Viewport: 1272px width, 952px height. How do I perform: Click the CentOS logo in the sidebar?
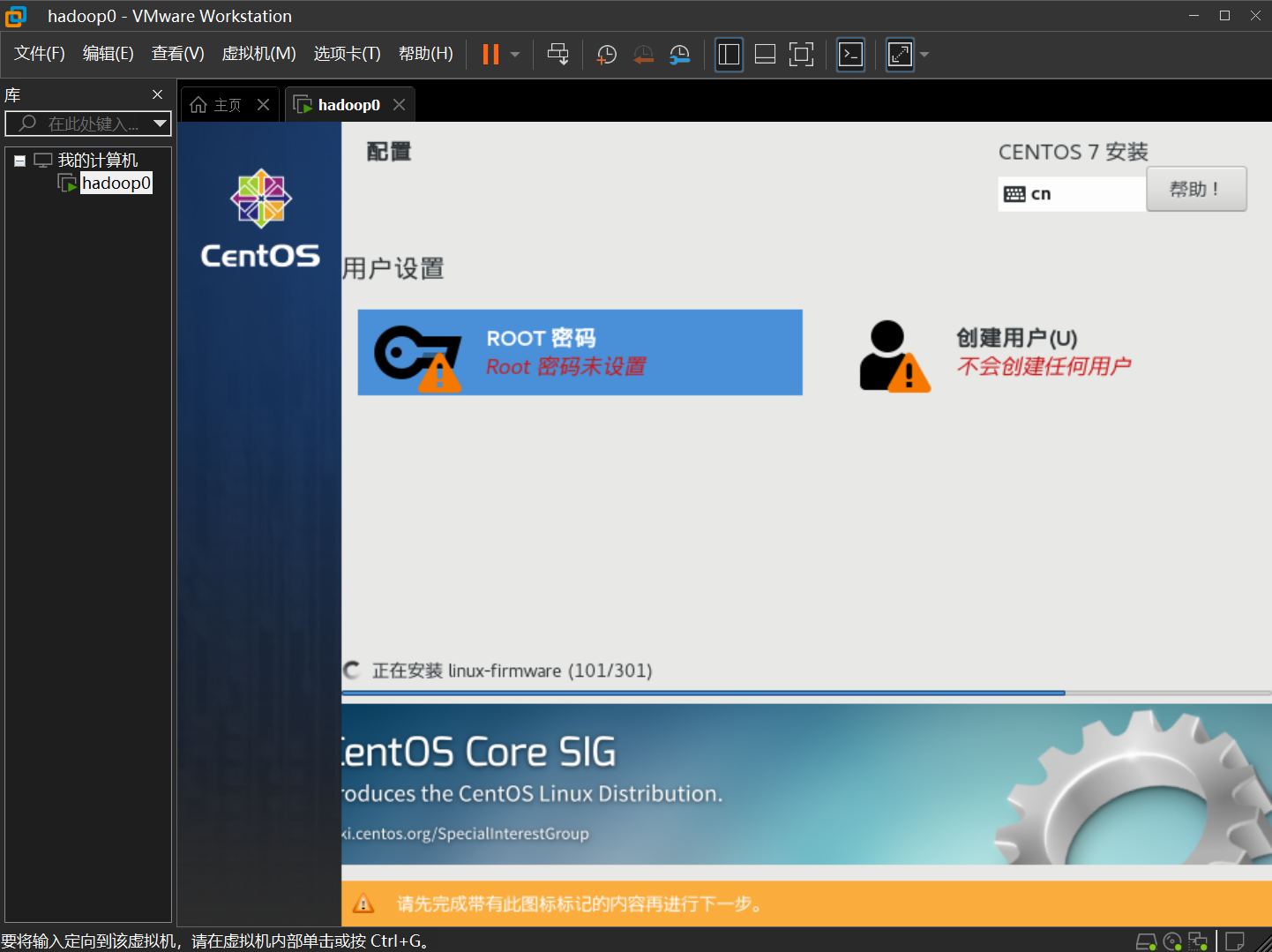[260, 218]
